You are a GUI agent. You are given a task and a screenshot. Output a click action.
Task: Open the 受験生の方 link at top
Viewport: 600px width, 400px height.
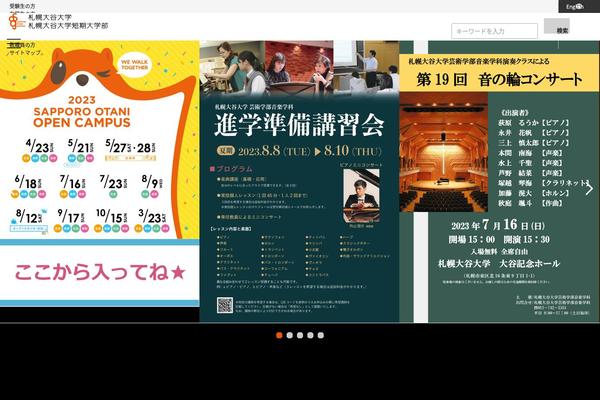[x=22, y=6]
